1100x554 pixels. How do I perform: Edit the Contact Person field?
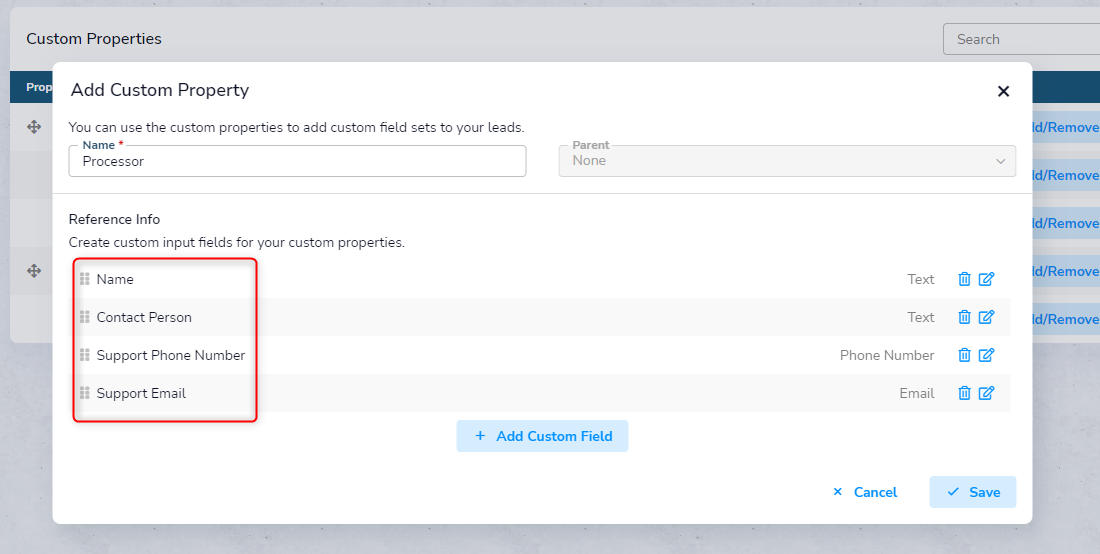986,317
